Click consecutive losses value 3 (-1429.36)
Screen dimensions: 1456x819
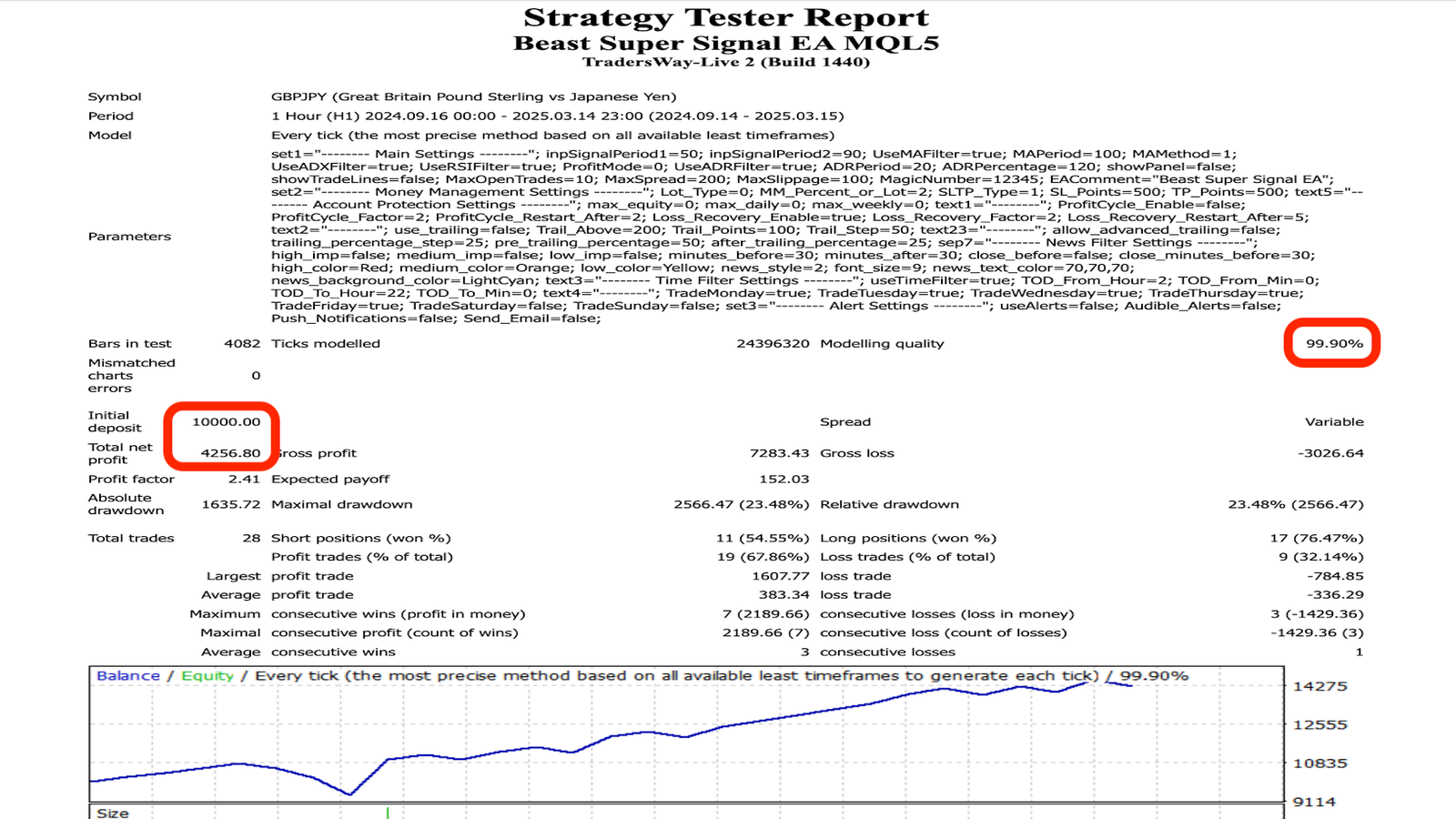pos(1317,614)
